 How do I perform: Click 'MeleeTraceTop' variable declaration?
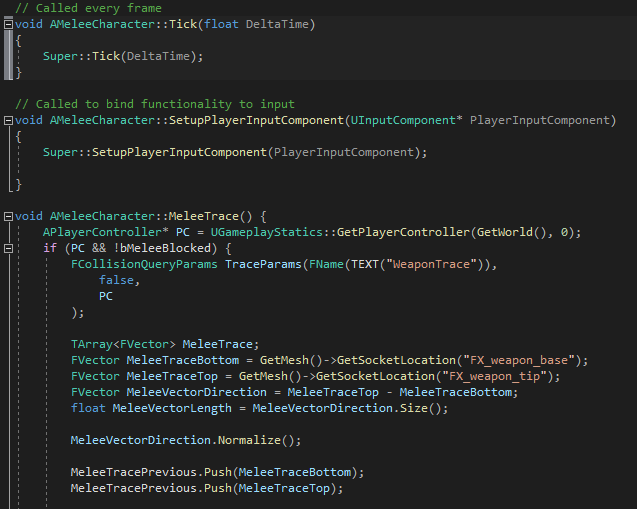click(x=172, y=376)
